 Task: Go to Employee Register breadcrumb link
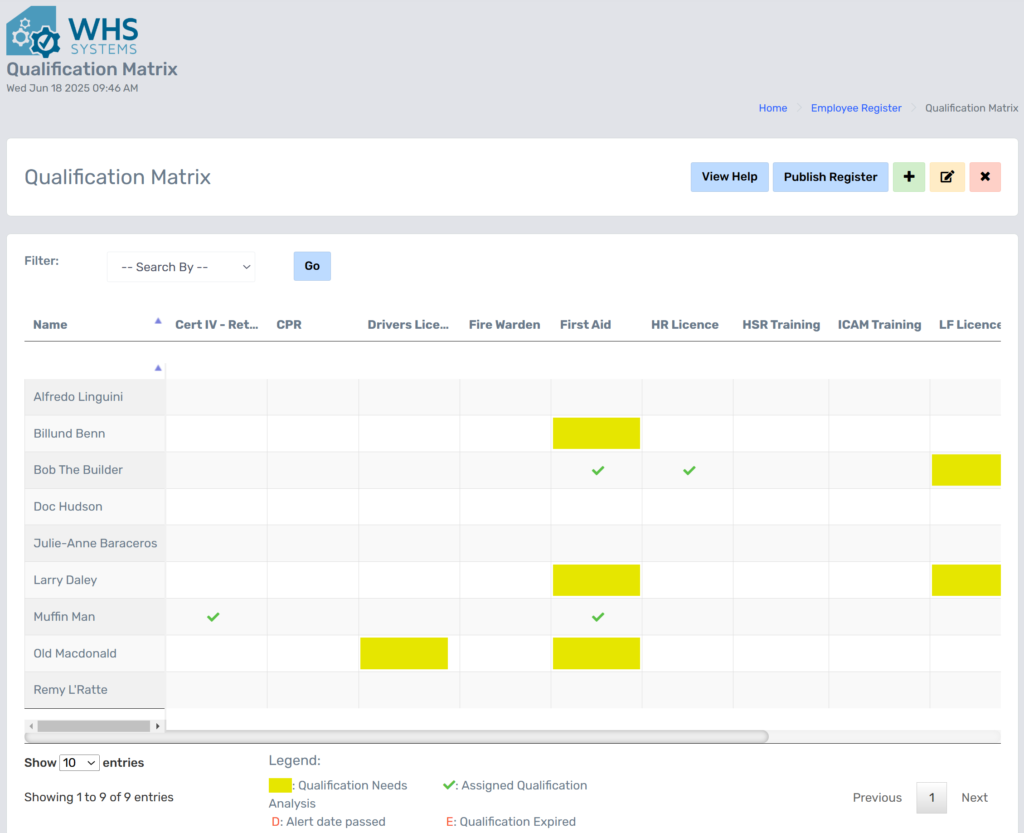click(x=855, y=108)
